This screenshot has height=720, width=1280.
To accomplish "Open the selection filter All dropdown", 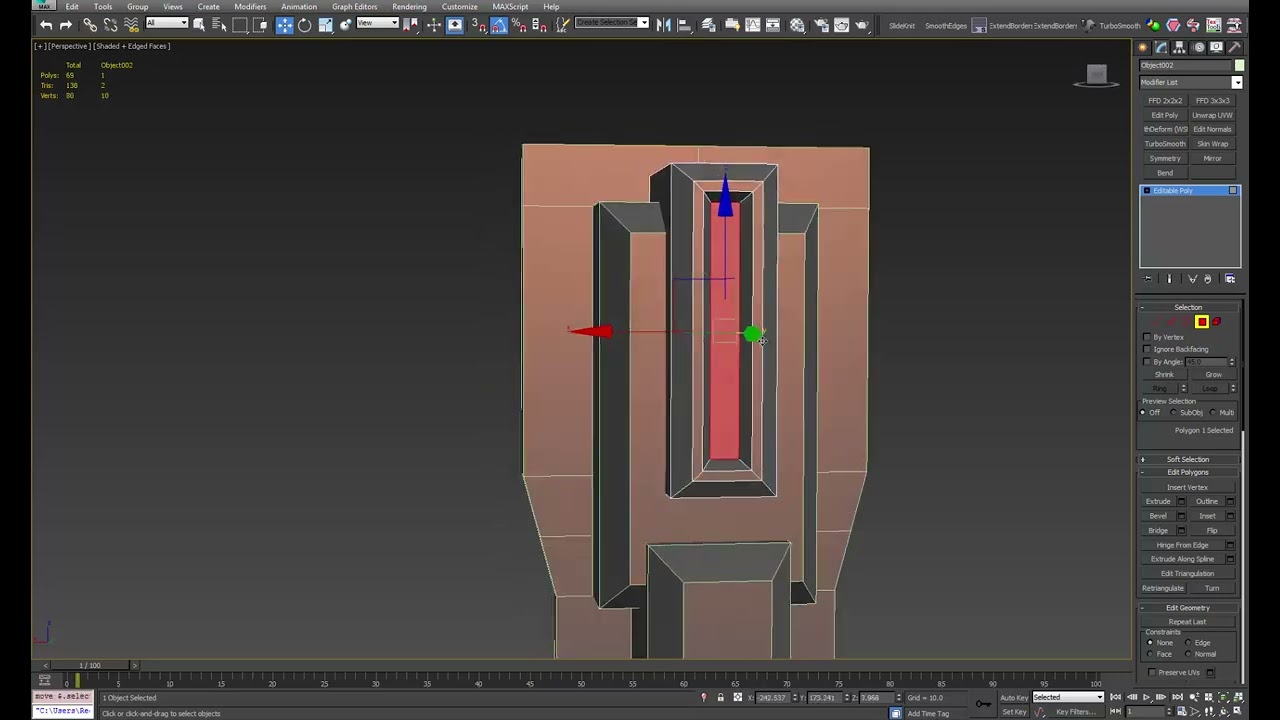I will [x=166, y=23].
